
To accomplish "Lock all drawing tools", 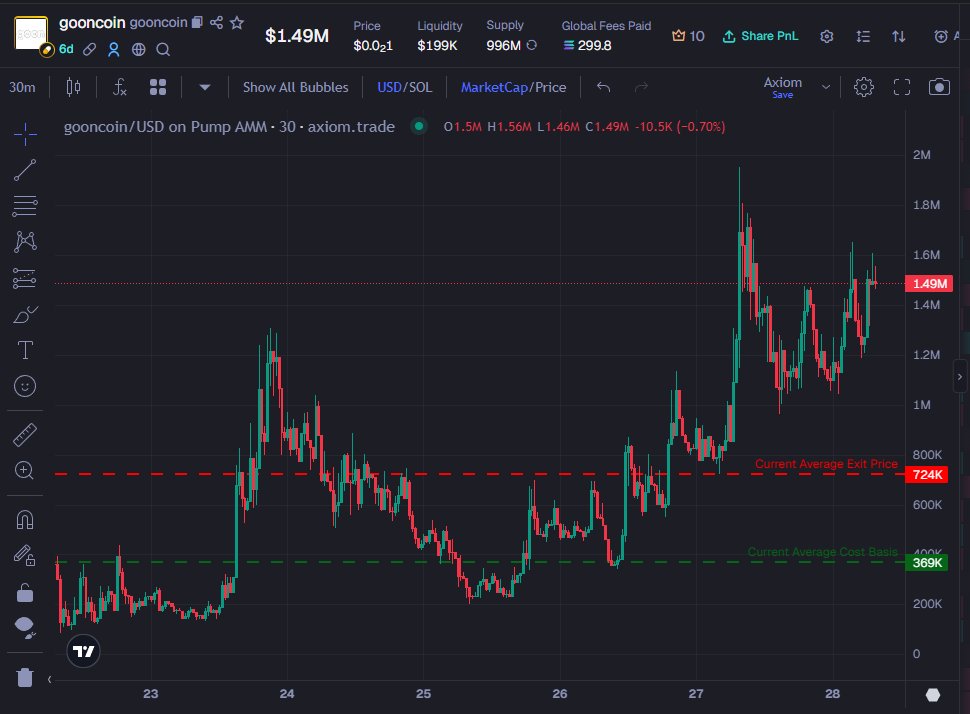I will (x=25, y=593).
